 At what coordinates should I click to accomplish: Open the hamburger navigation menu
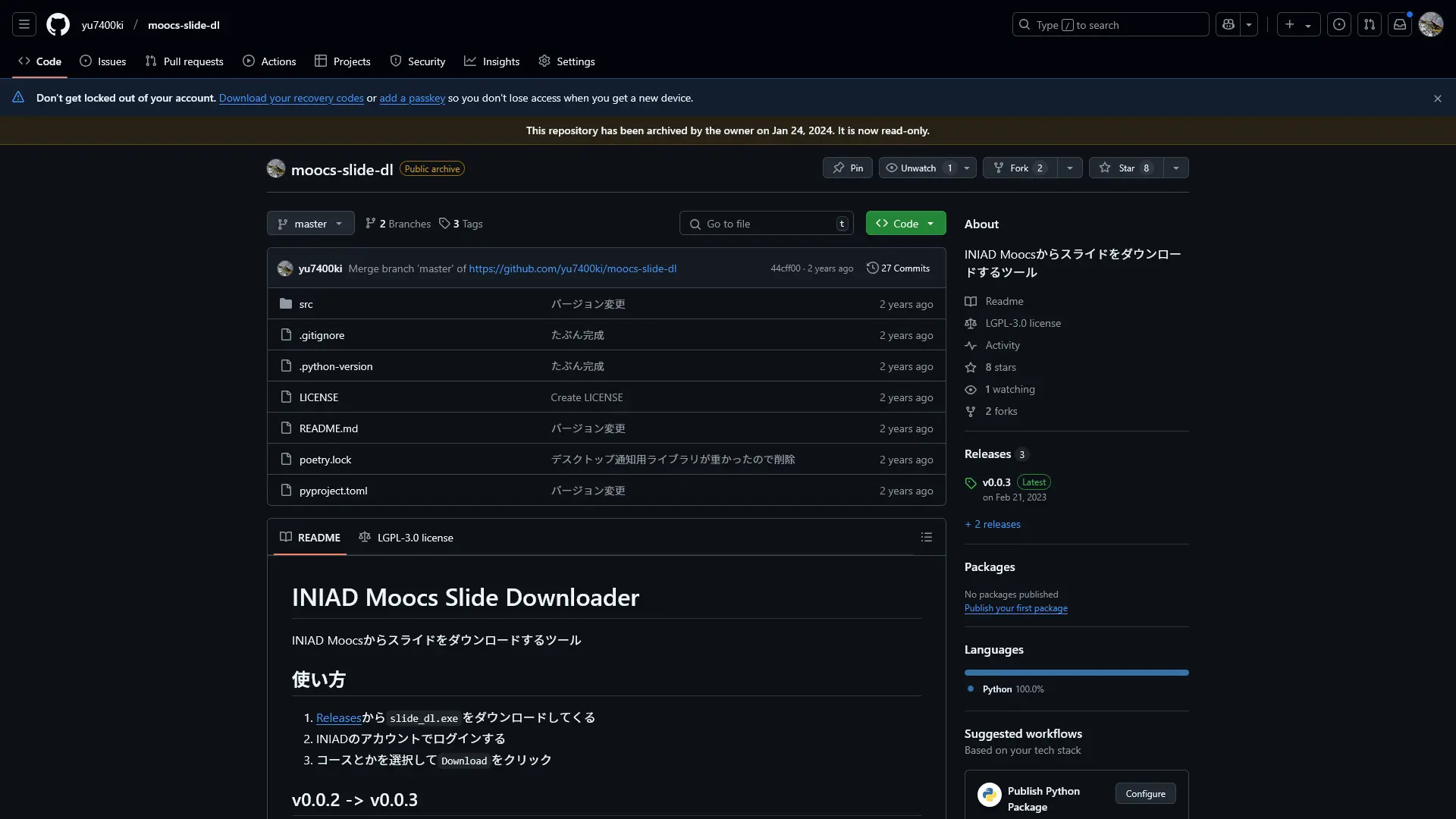(24, 25)
